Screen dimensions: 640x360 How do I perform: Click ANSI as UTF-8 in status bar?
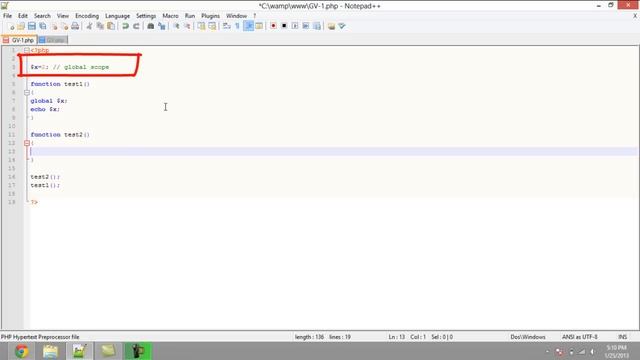point(580,337)
